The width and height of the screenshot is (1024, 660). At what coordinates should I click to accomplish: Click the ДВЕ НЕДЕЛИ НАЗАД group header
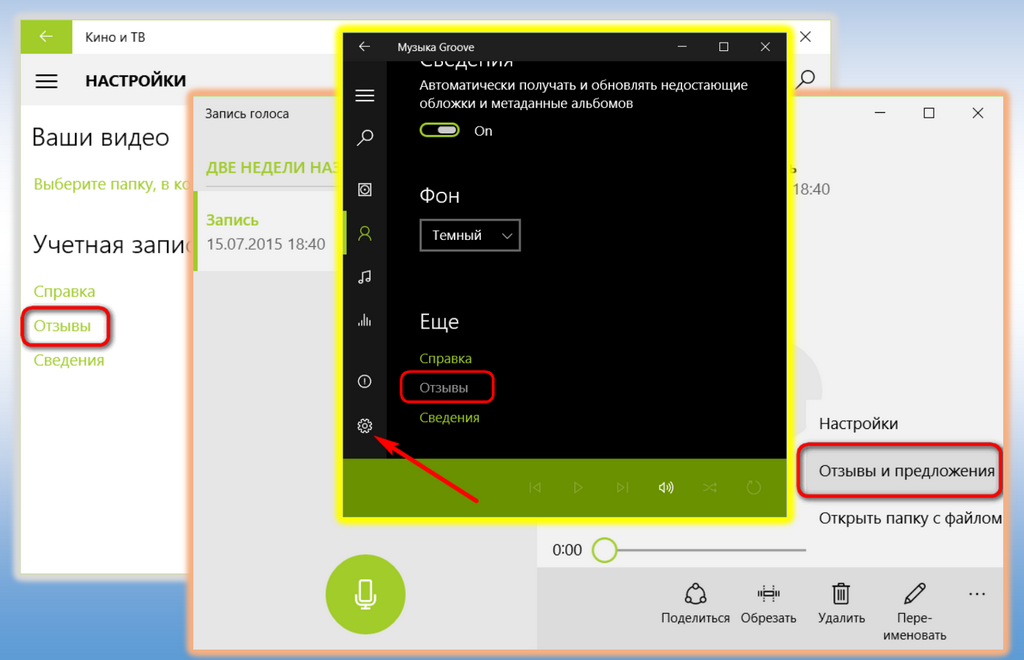[x=272, y=168]
